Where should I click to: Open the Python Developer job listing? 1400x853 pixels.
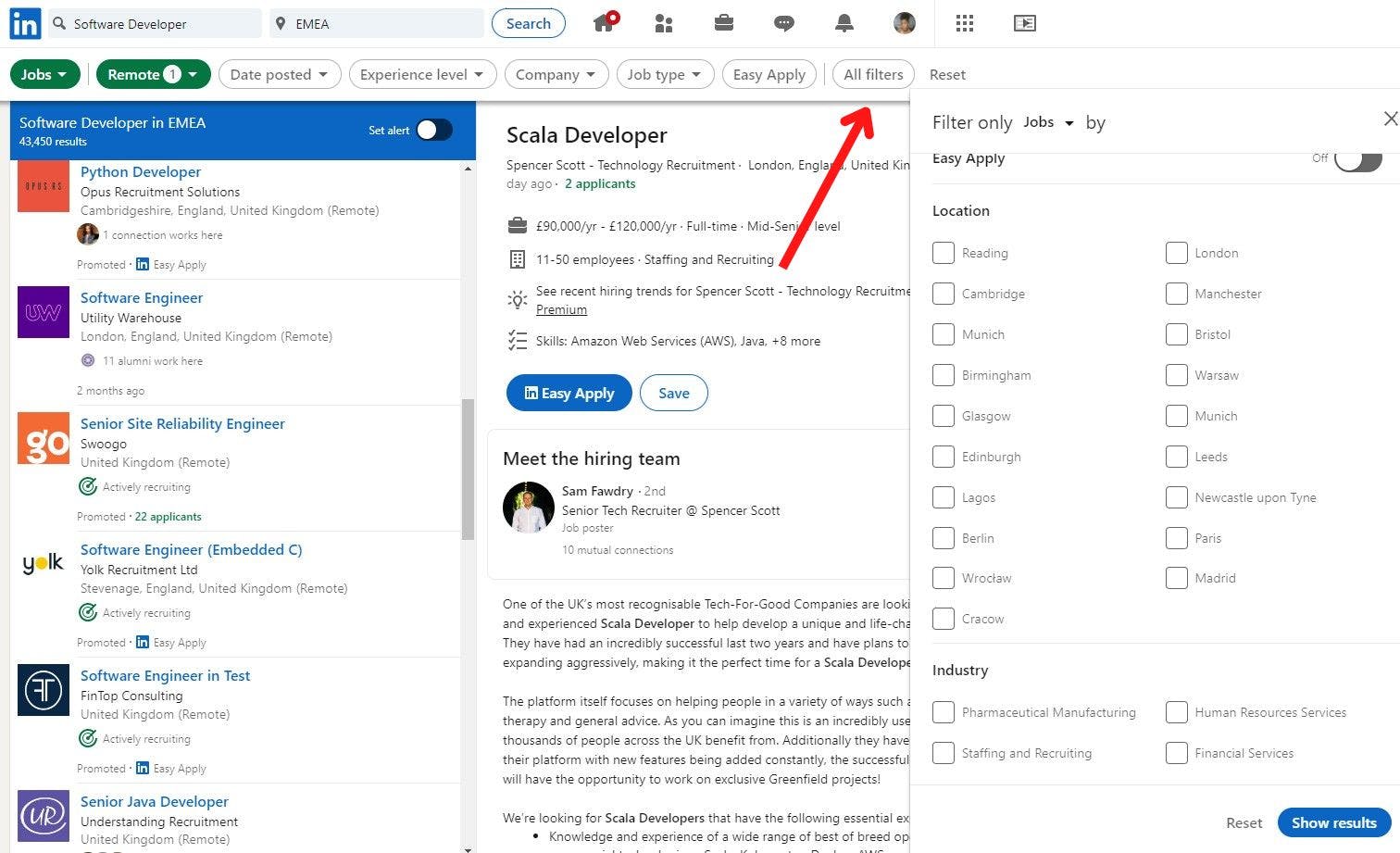(x=141, y=171)
